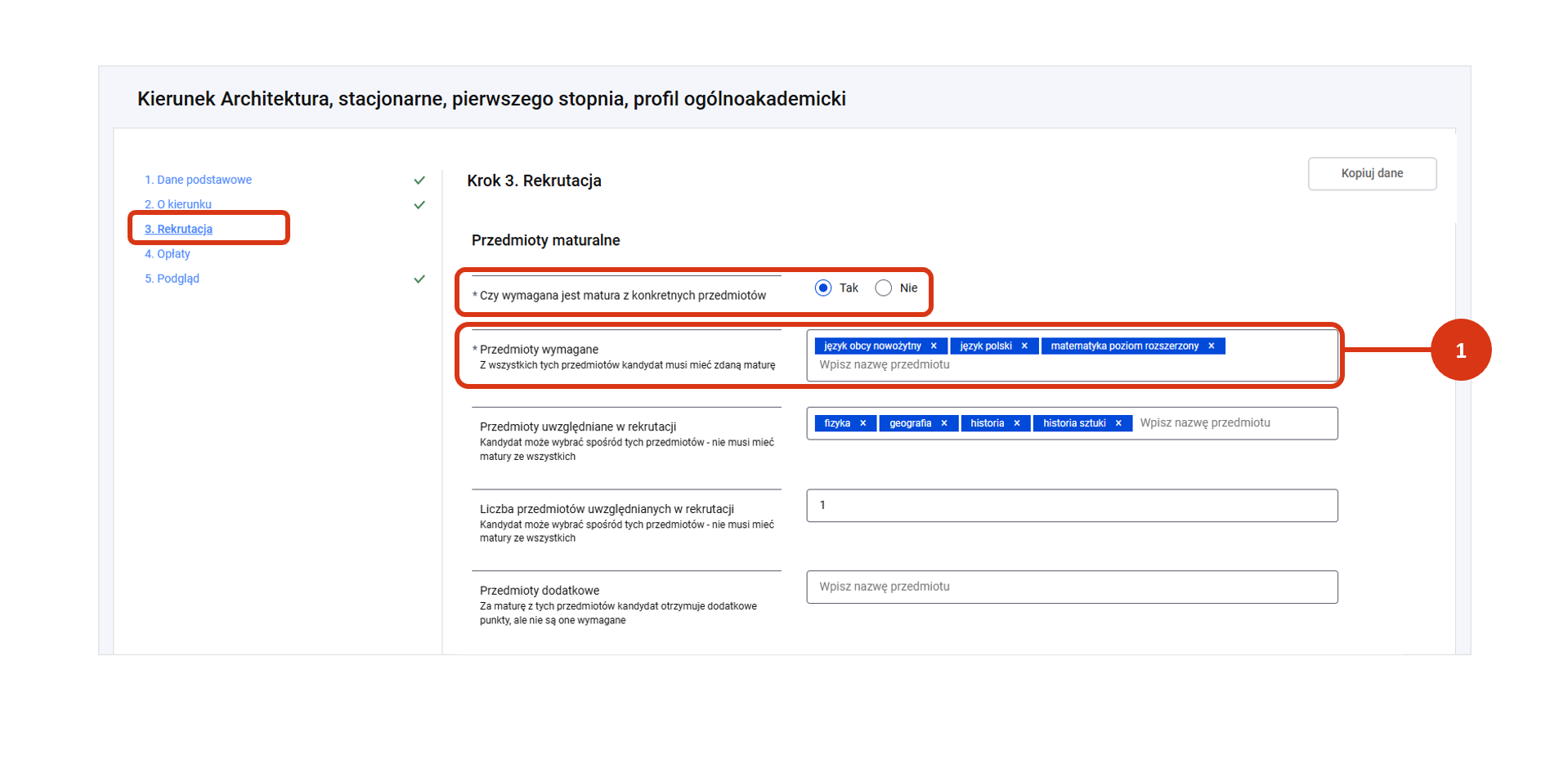Open step '1. Dane podstawowe'
This screenshot has width=1568, height=777.
[x=198, y=180]
